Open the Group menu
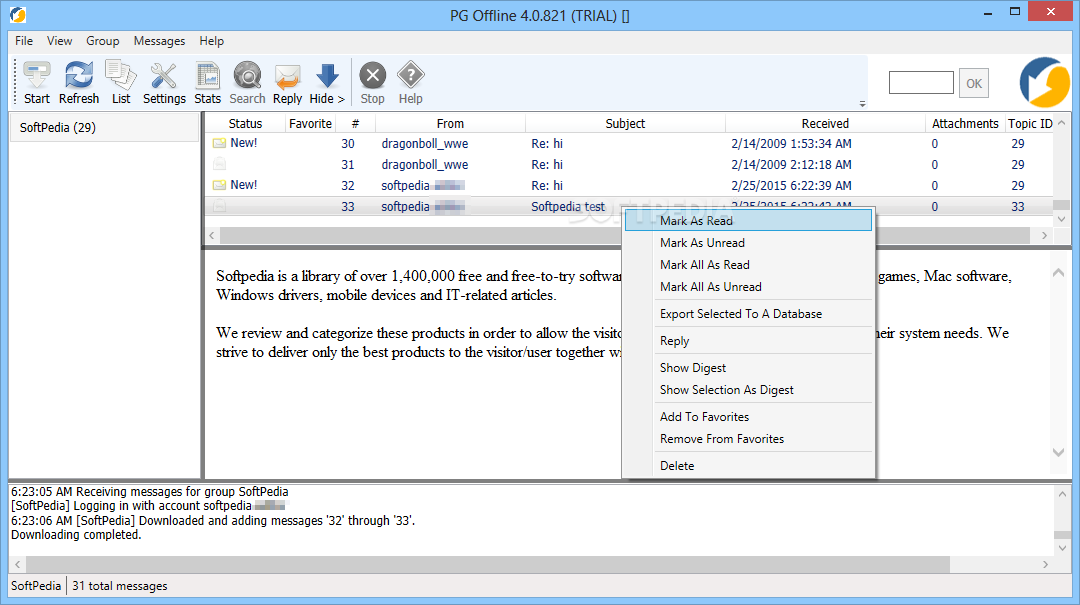Image resolution: width=1080 pixels, height=605 pixels. click(103, 41)
